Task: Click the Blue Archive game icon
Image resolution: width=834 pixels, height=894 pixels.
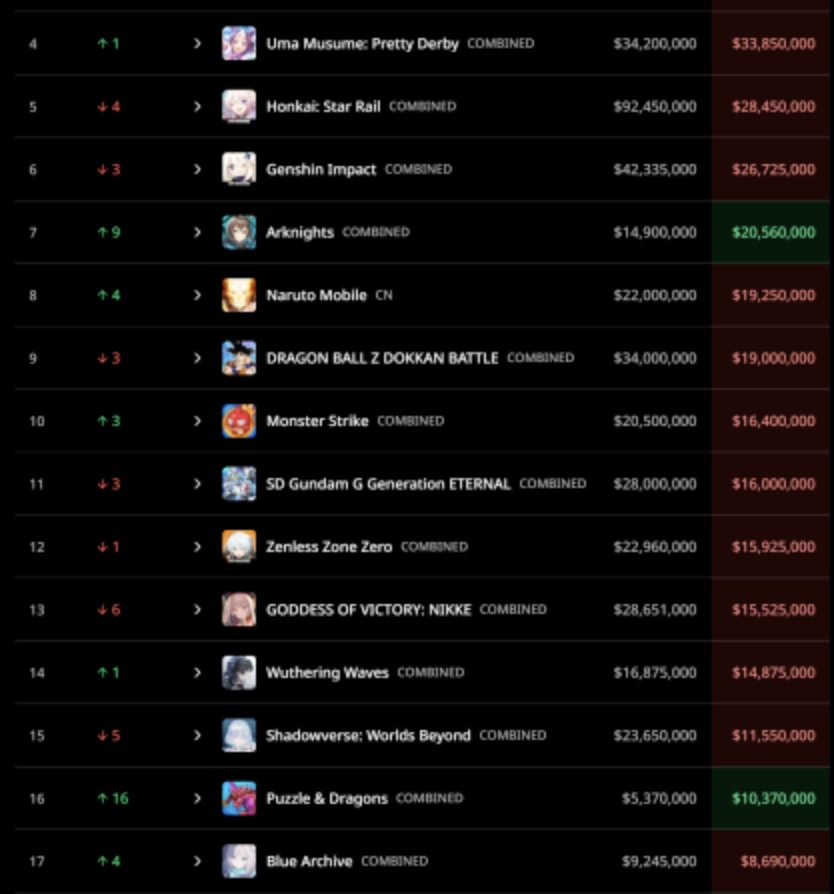Action: [x=239, y=861]
